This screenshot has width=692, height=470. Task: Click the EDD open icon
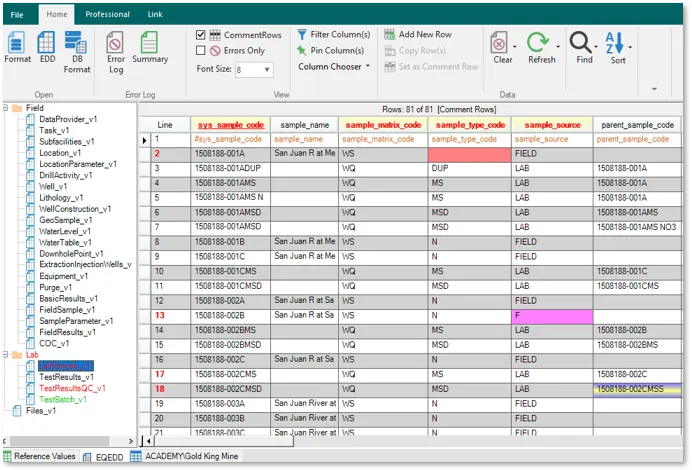click(46, 42)
